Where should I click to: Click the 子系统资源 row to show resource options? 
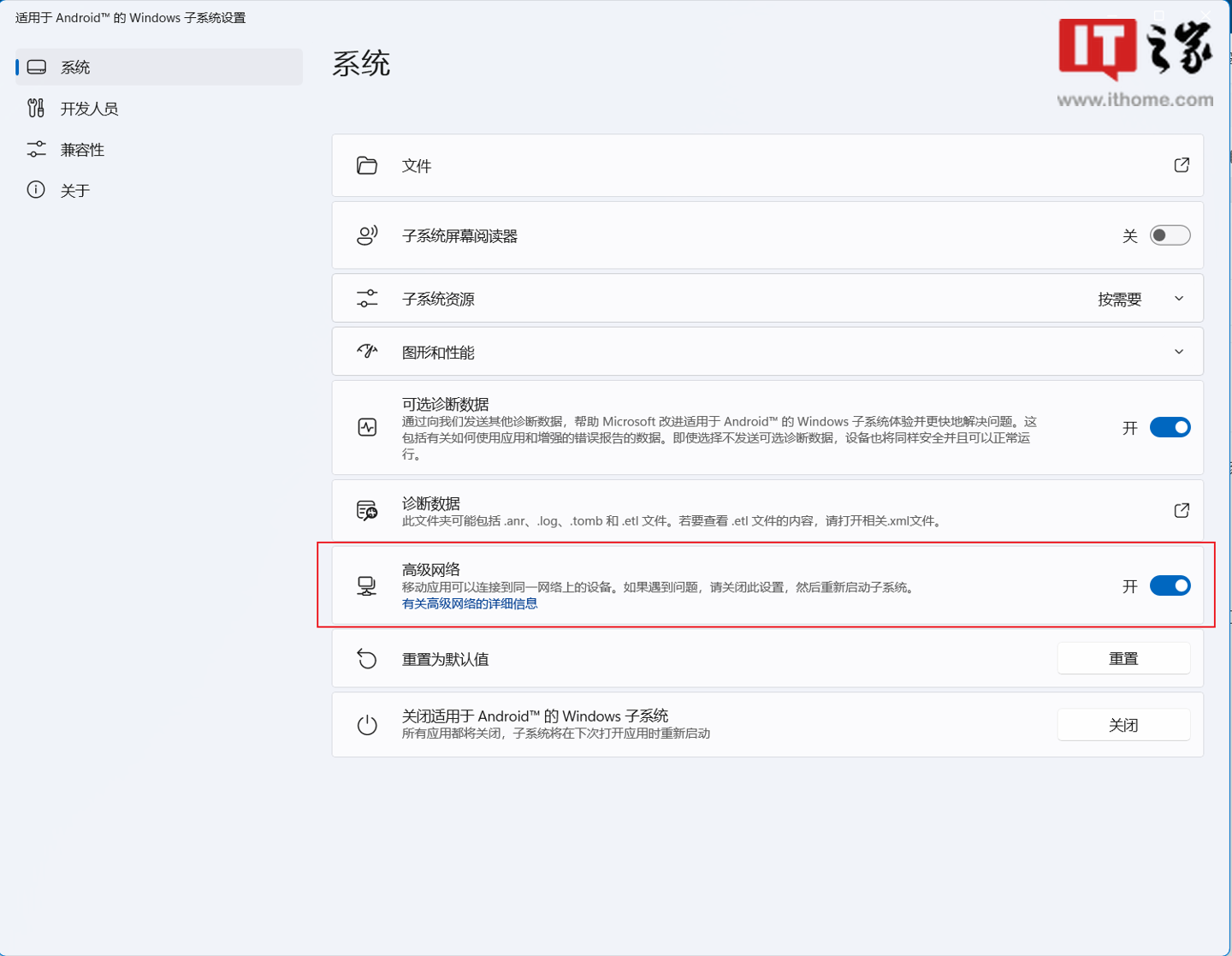767,299
